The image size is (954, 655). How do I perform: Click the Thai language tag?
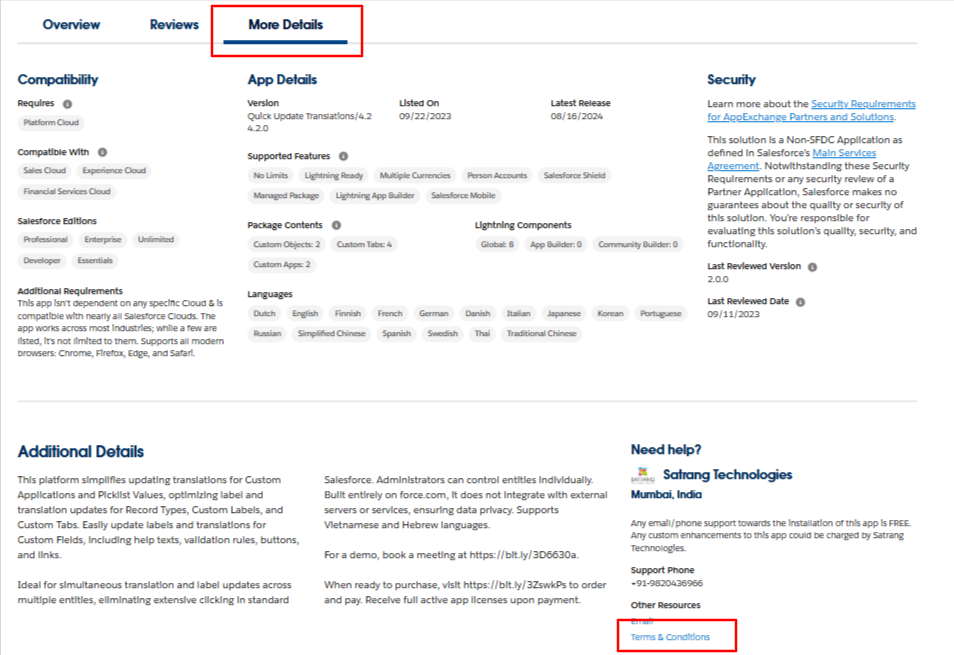[482, 334]
